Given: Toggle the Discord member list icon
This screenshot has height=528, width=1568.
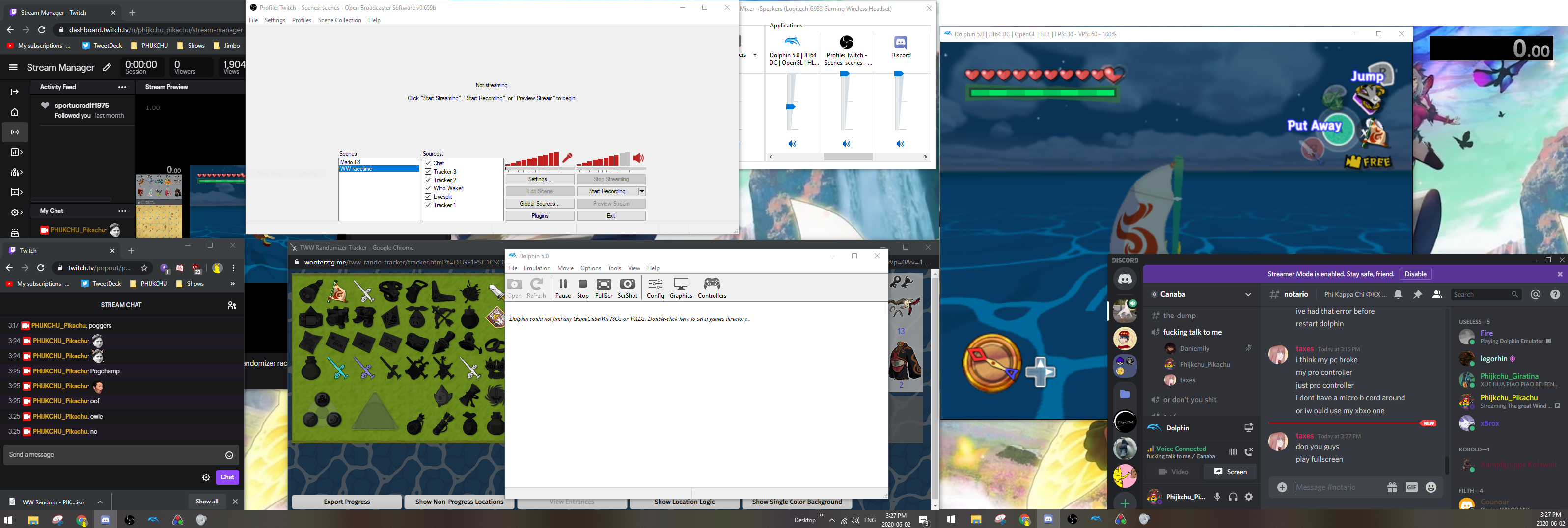Looking at the screenshot, I should 1437,294.
